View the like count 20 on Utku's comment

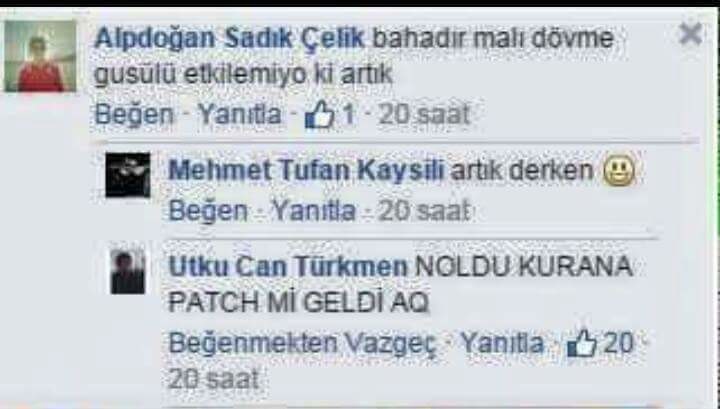[x=618, y=343]
